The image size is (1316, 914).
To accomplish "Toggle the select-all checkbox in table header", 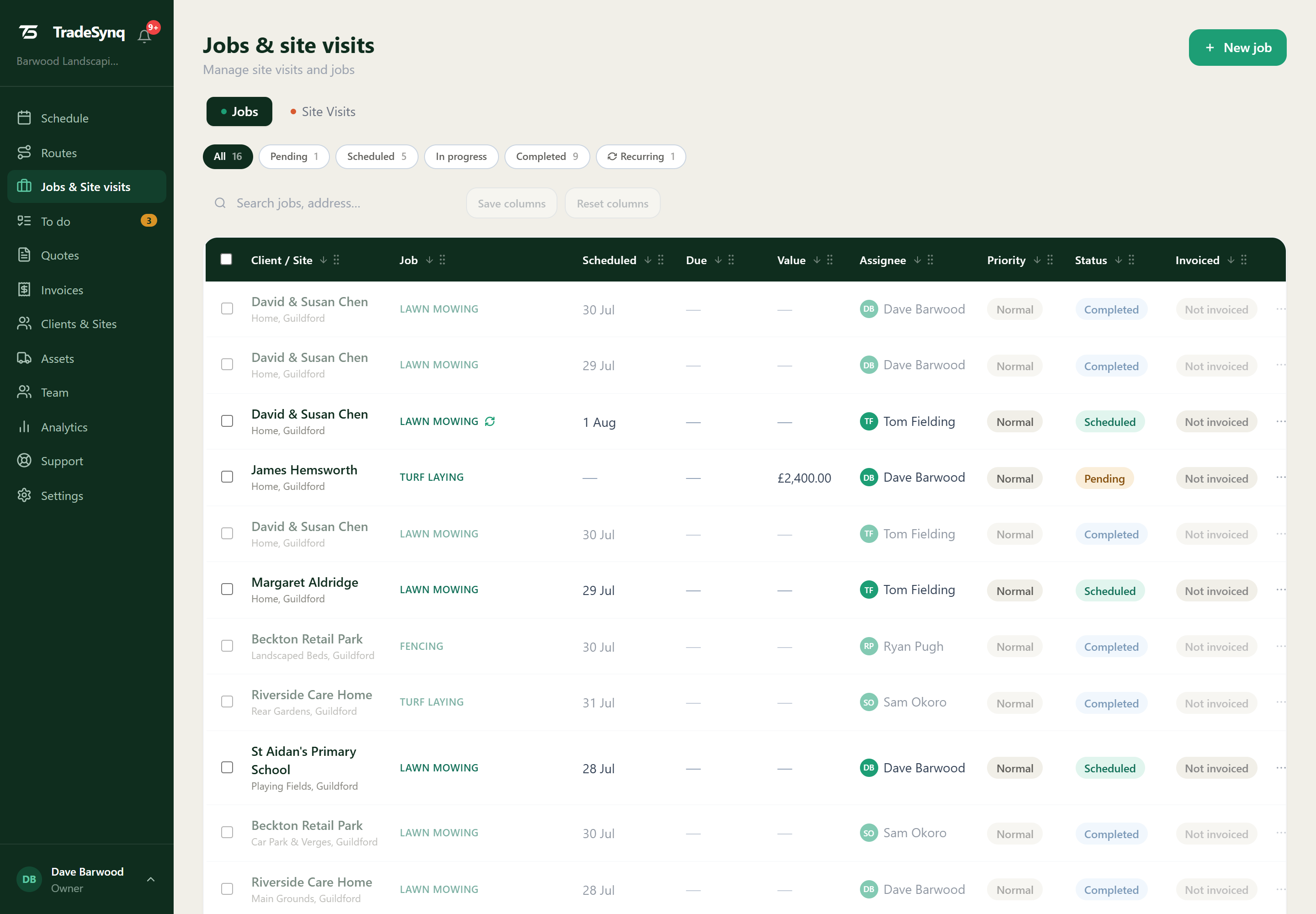I will pyautogui.click(x=226, y=260).
